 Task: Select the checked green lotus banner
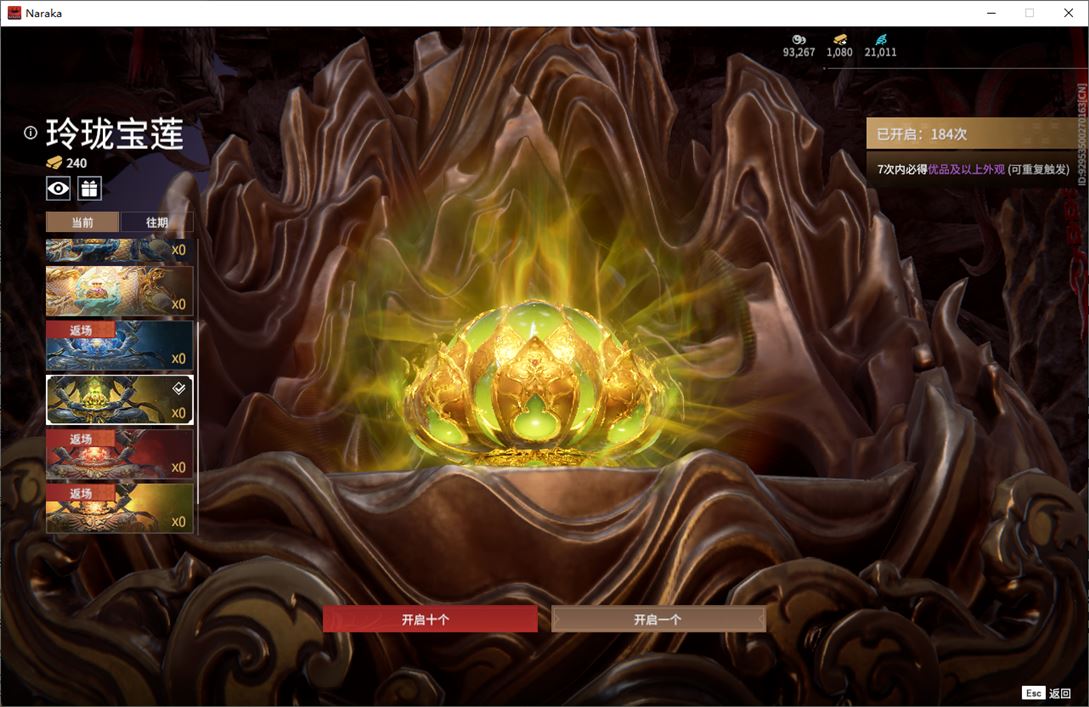coord(119,399)
